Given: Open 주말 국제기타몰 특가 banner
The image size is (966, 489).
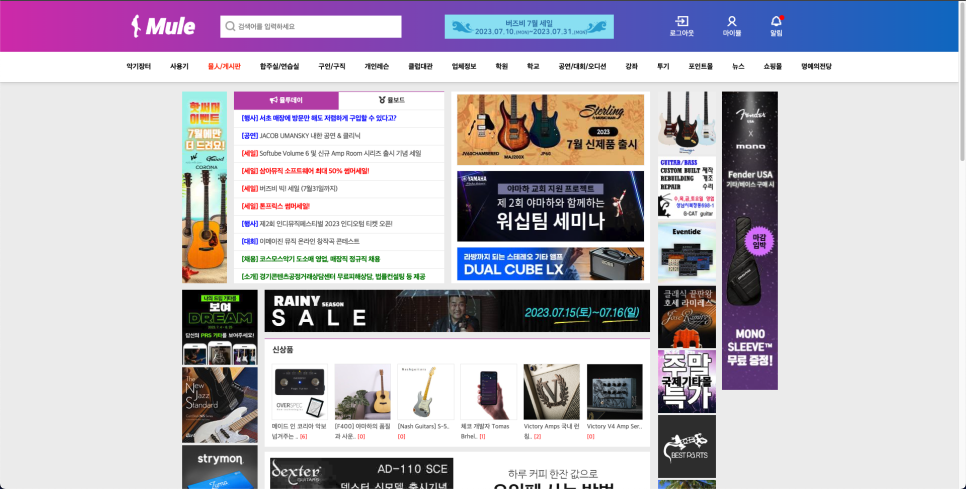Looking at the screenshot, I should click(687, 381).
